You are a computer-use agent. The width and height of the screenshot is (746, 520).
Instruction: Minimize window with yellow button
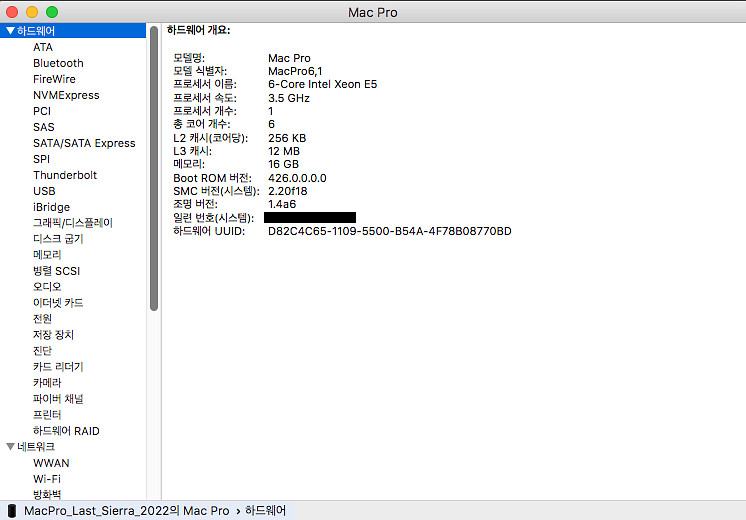(32, 12)
